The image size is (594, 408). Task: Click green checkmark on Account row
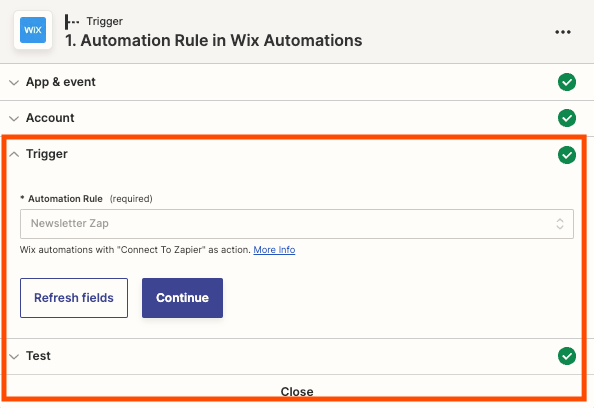pos(567,118)
